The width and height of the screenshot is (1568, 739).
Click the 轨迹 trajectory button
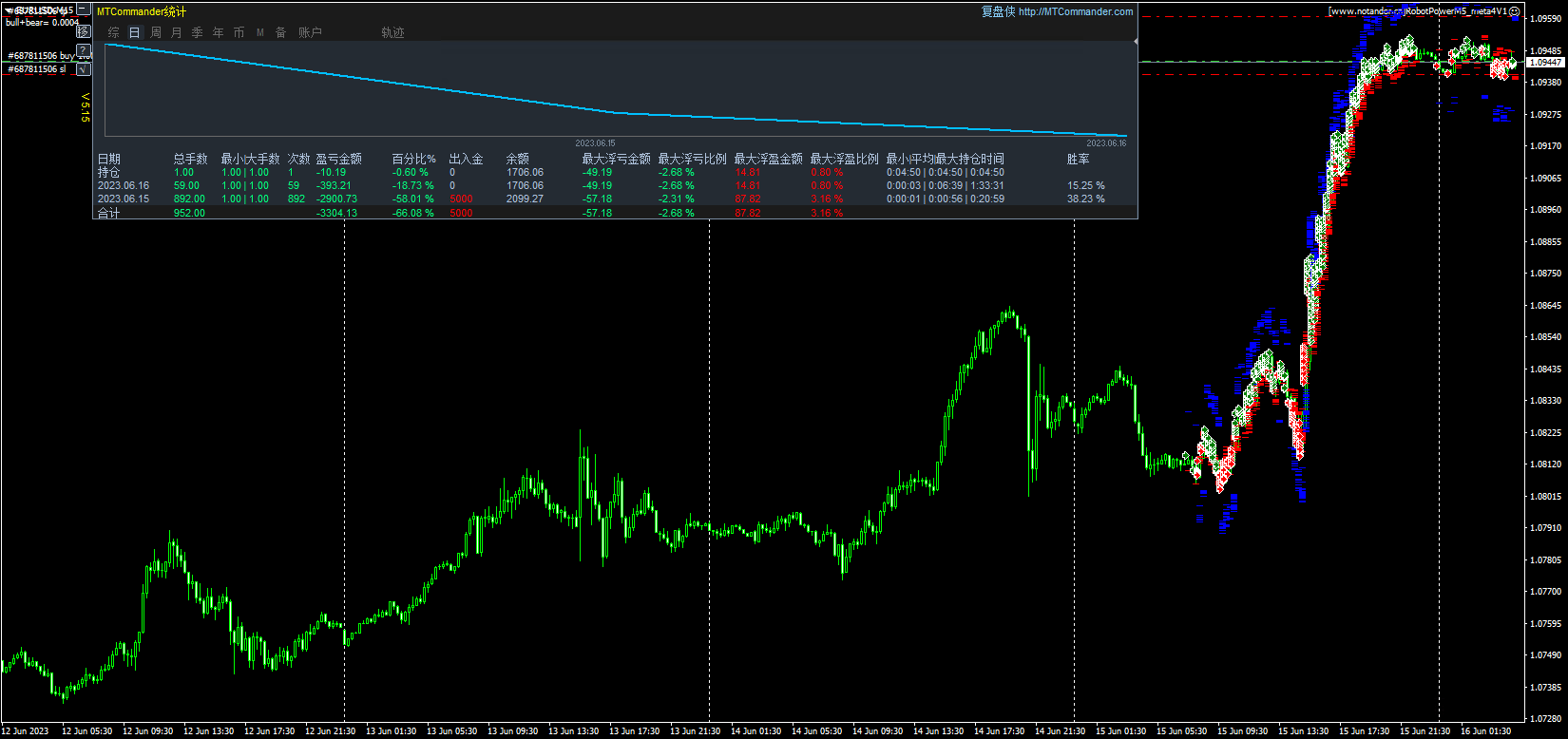(393, 32)
